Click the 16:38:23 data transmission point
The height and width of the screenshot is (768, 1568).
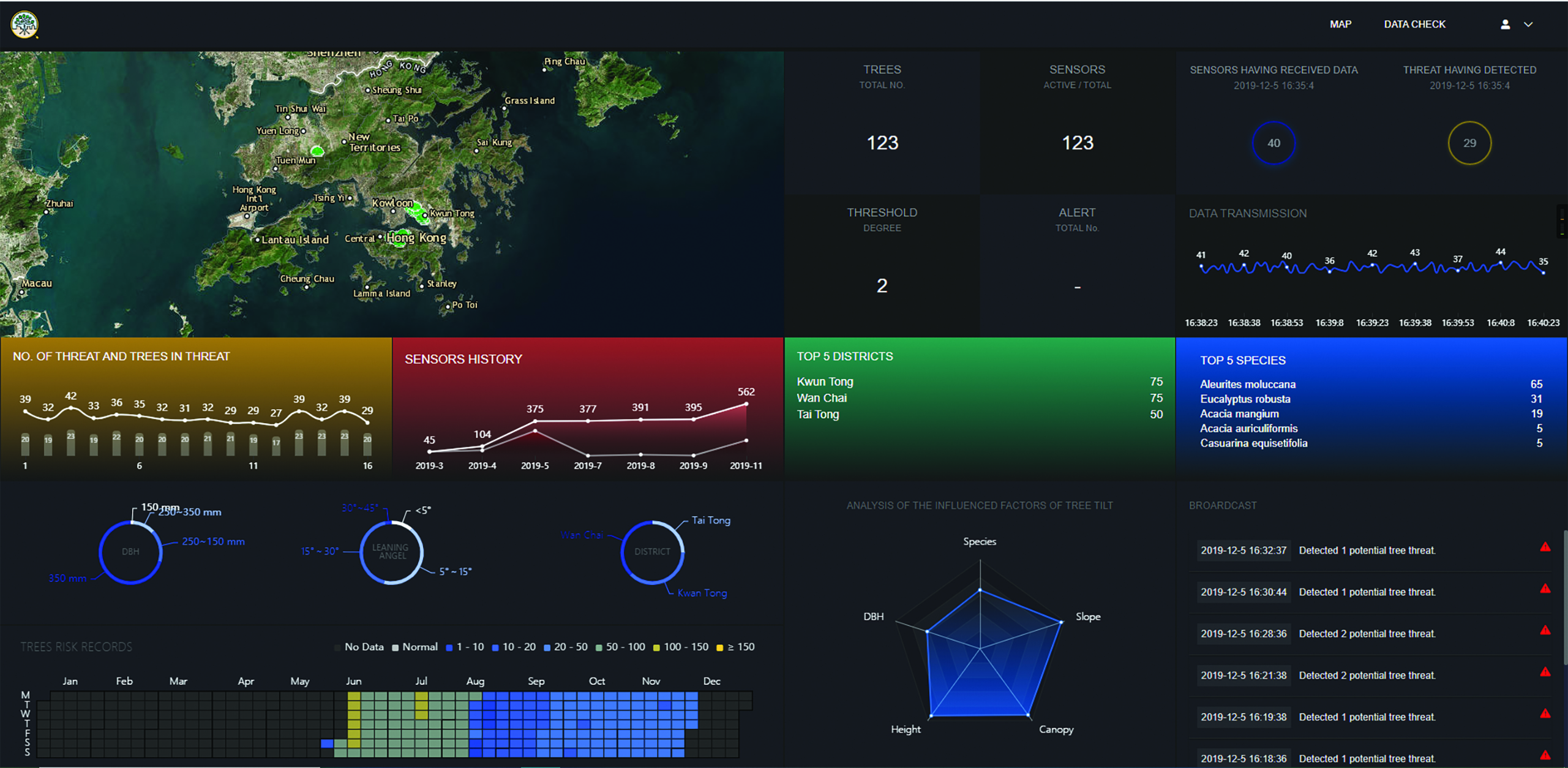point(1201,267)
